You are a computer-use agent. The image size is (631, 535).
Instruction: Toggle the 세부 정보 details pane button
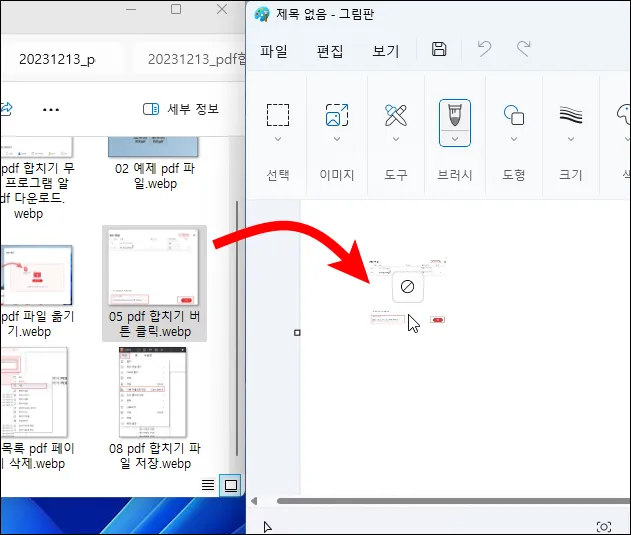[x=181, y=109]
